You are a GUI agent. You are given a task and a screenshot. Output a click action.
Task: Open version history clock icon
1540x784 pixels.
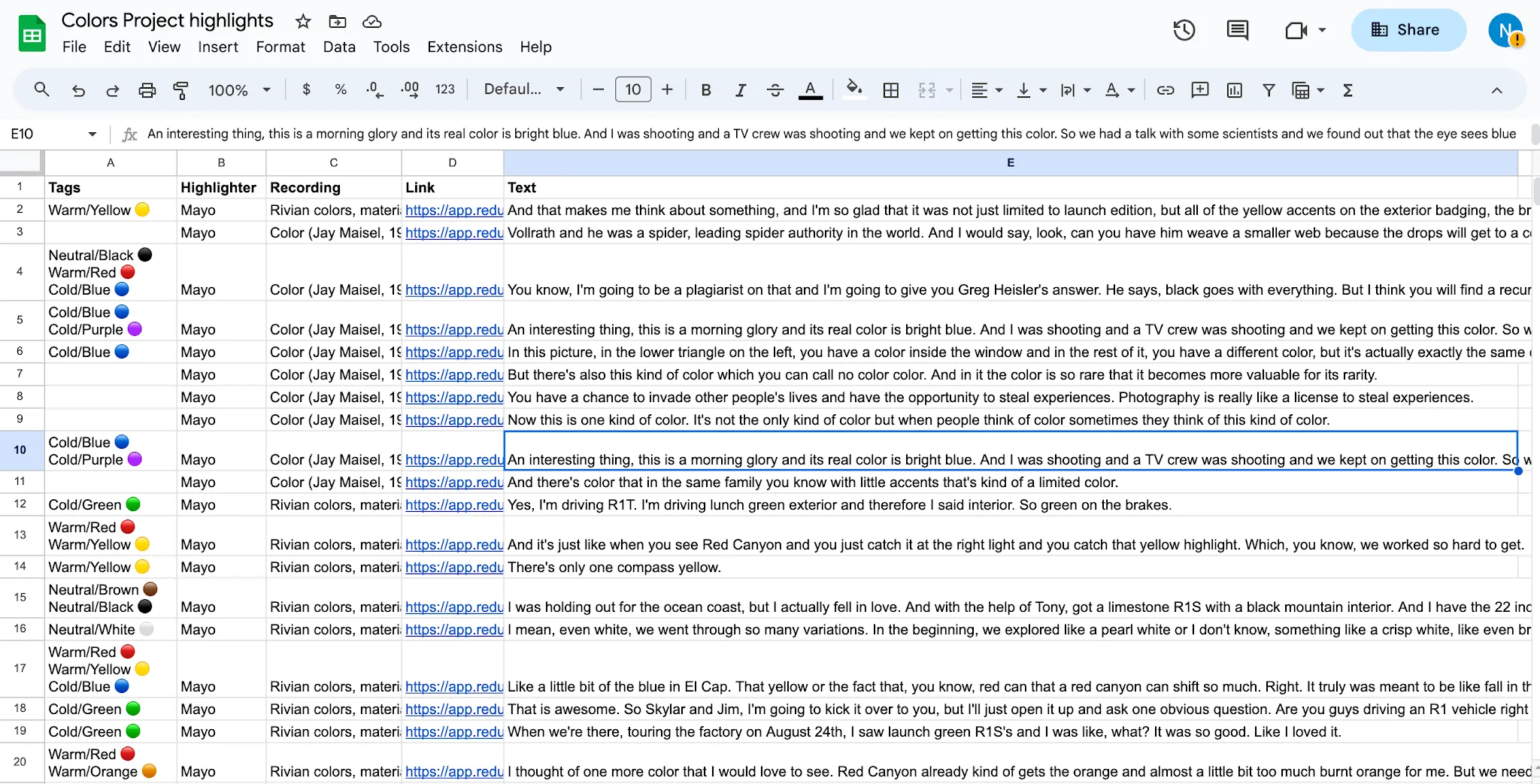click(1184, 30)
